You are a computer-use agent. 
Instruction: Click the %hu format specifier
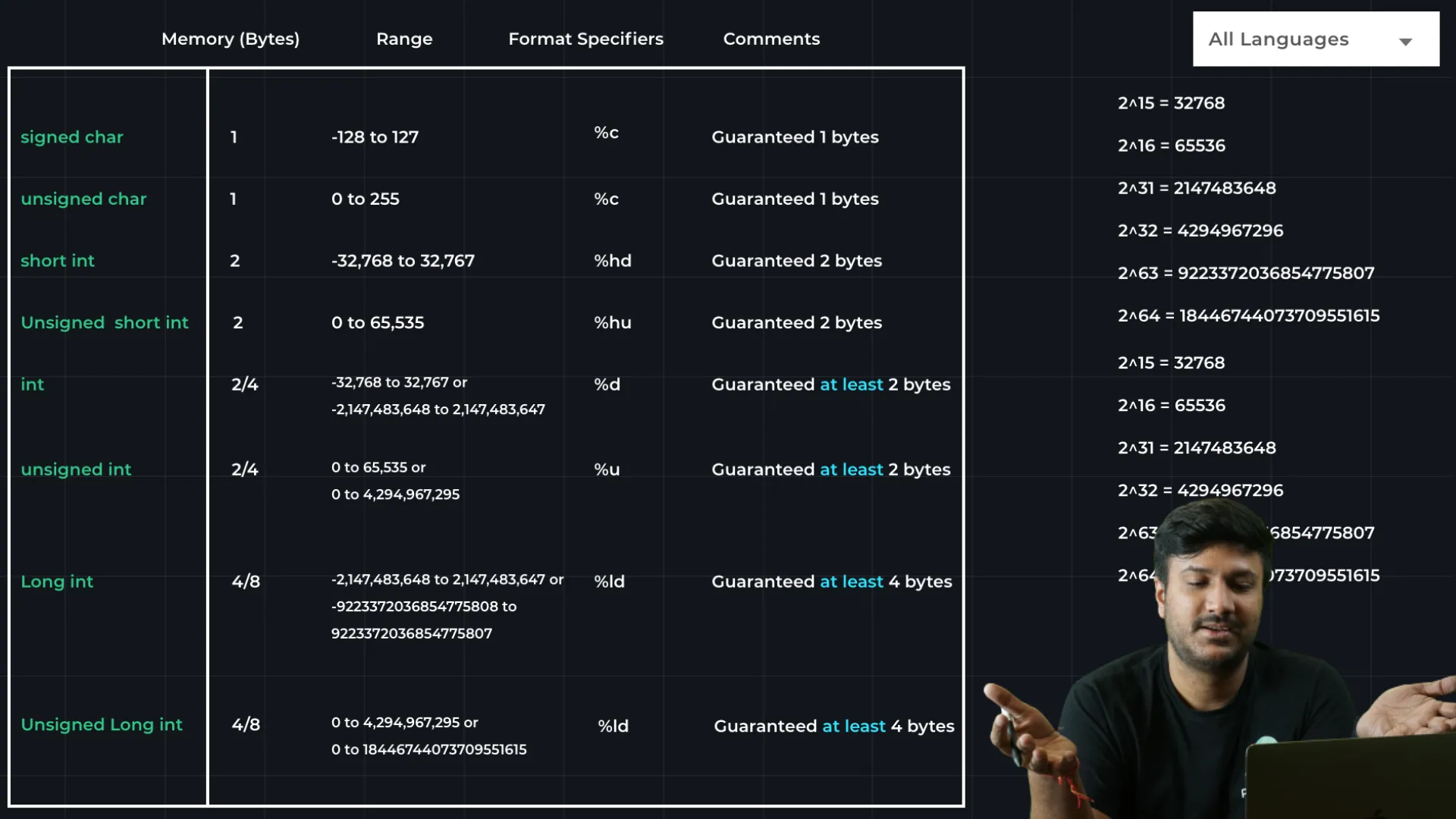(x=613, y=323)
